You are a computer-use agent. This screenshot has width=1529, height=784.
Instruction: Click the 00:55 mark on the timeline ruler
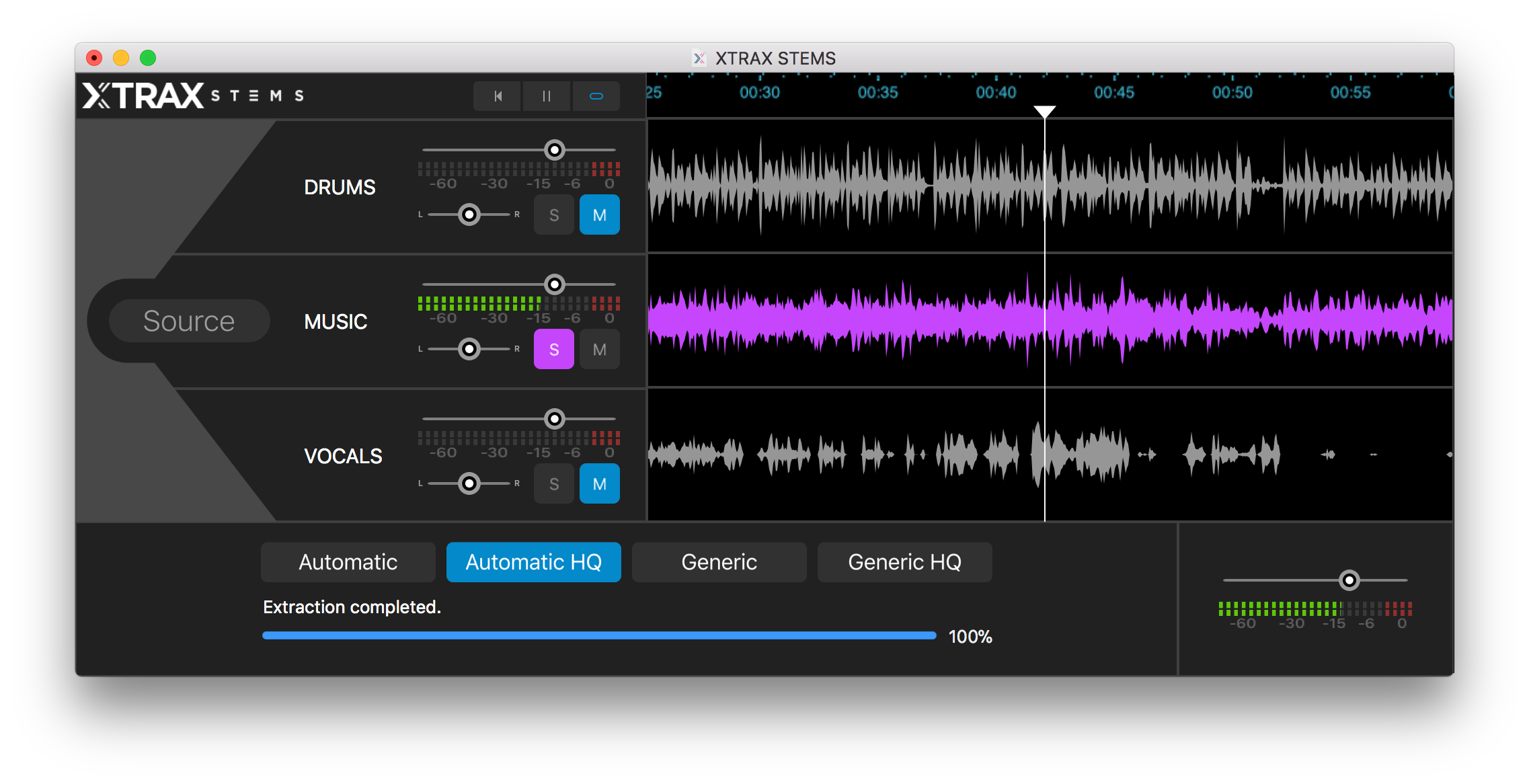click(x=1351, y=93)
